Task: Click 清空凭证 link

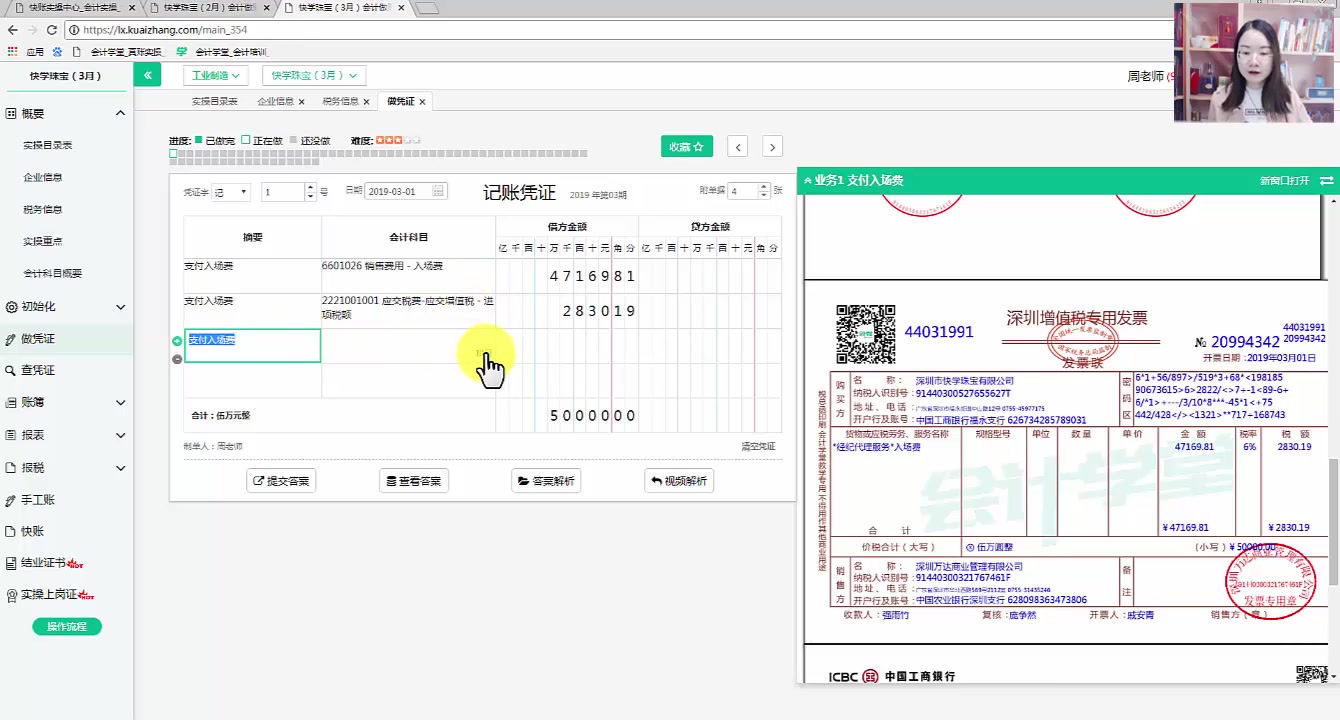Action: click(x=758, y=446)
